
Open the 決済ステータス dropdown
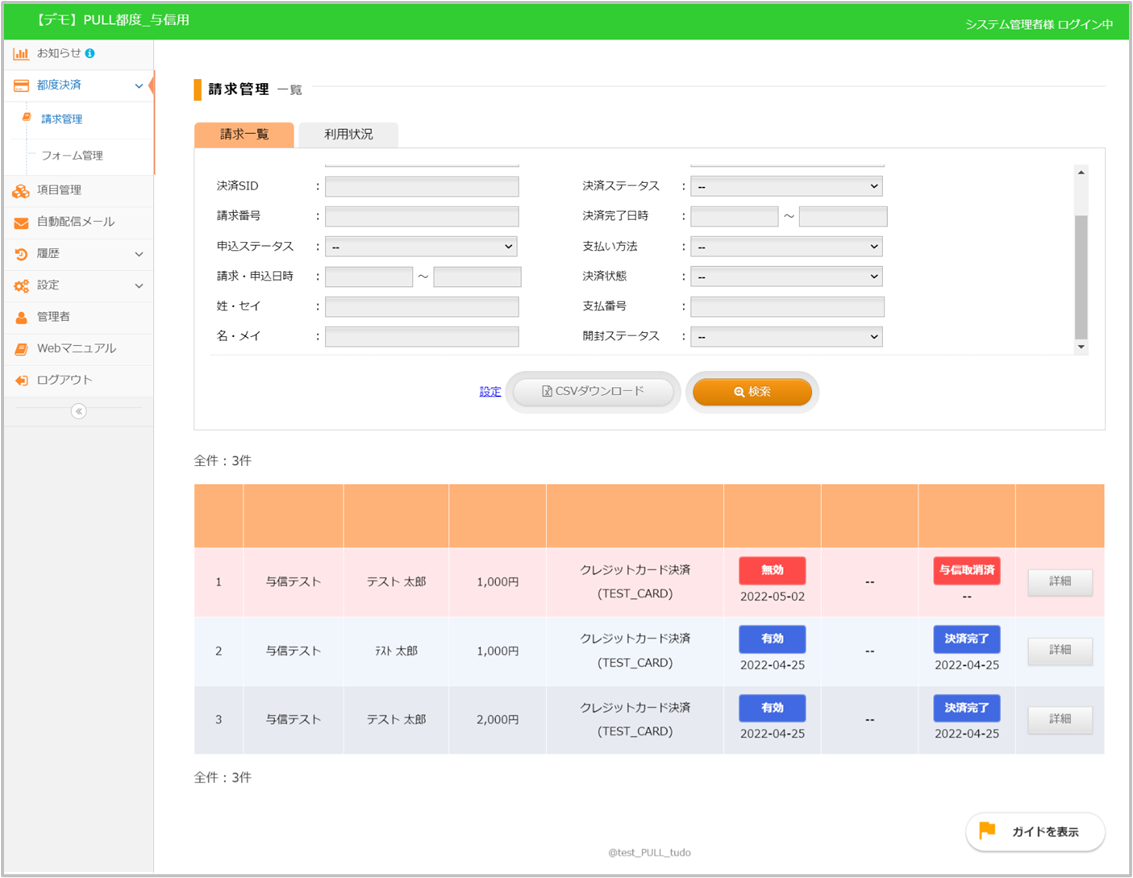(786, 187)
